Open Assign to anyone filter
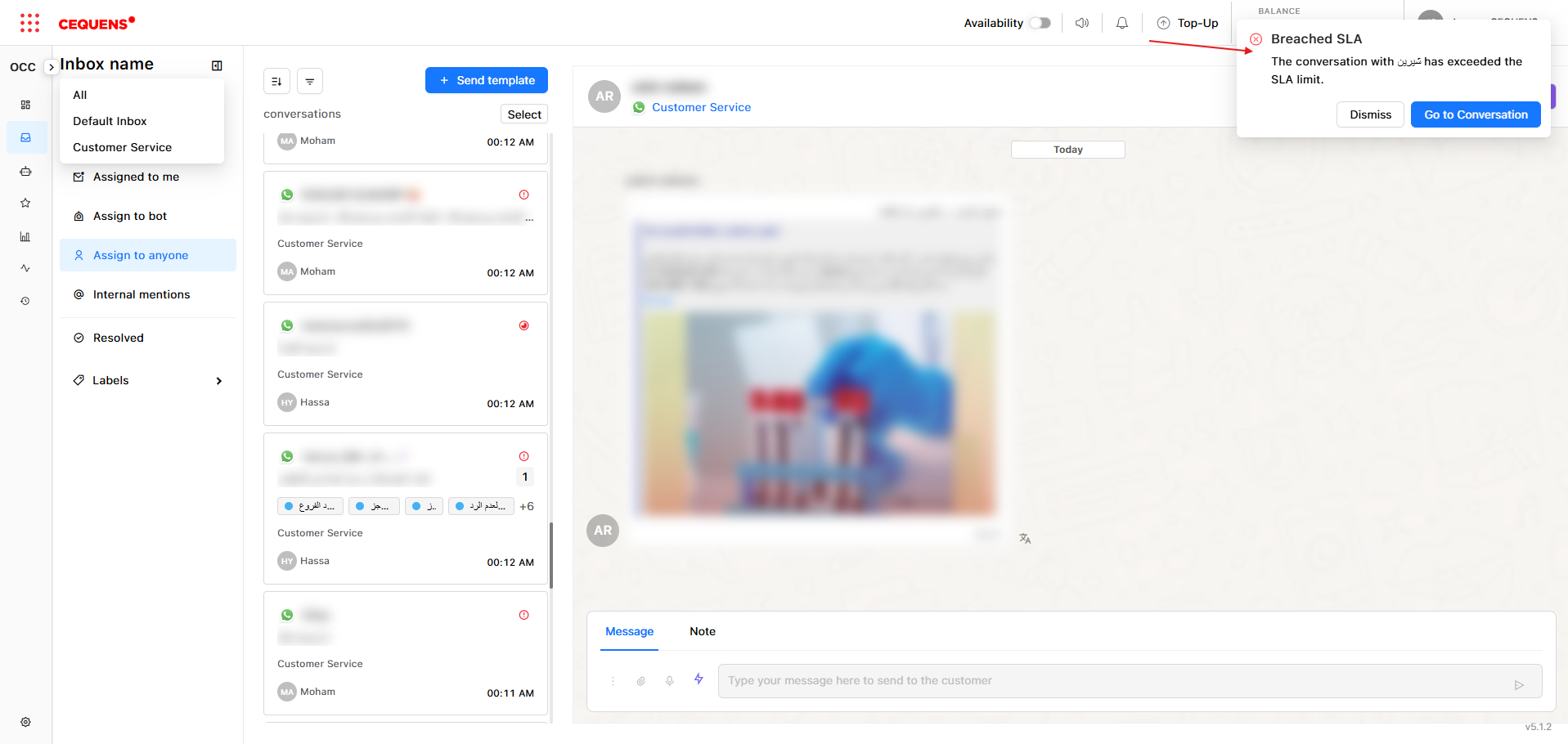Viewport: 1568px width, 744px height. [x=148, y=255]
